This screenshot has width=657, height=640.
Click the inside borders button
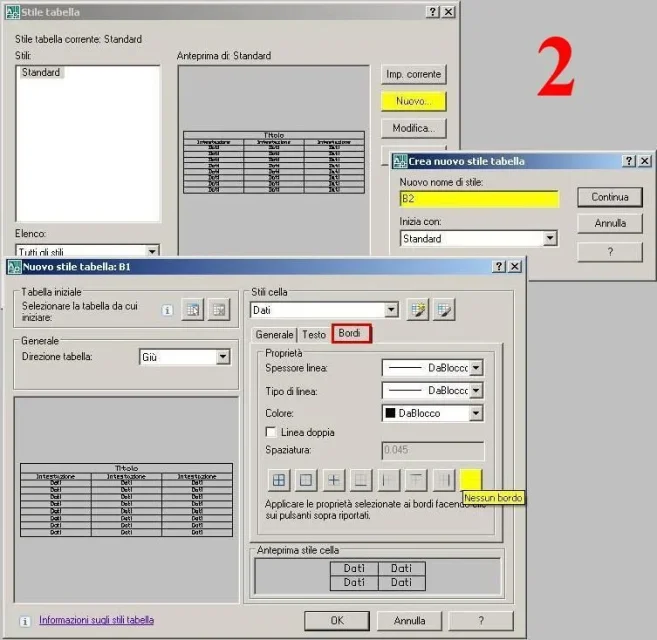coord(335,480)
